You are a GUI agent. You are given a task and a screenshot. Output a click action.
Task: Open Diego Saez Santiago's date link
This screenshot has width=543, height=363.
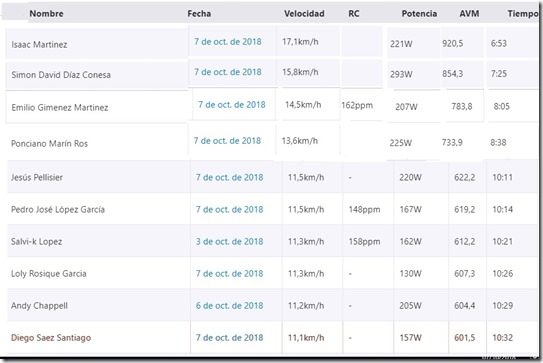click(x=229, y=338)
